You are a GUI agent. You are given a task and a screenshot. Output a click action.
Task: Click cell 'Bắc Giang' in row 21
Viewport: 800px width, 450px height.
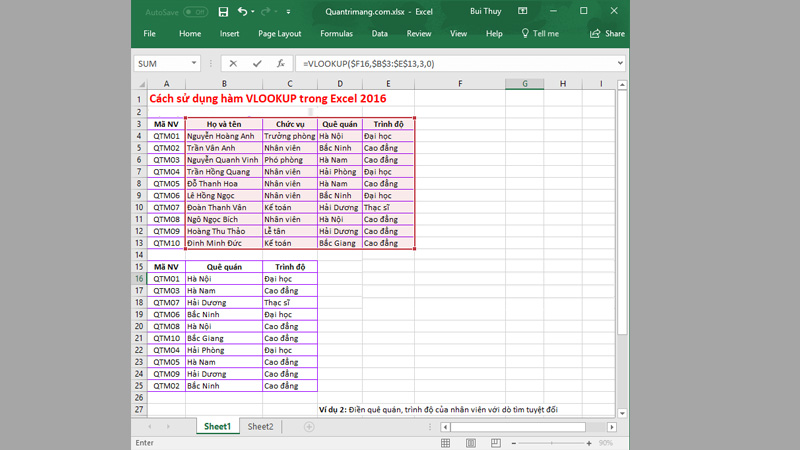coord(223,338)
